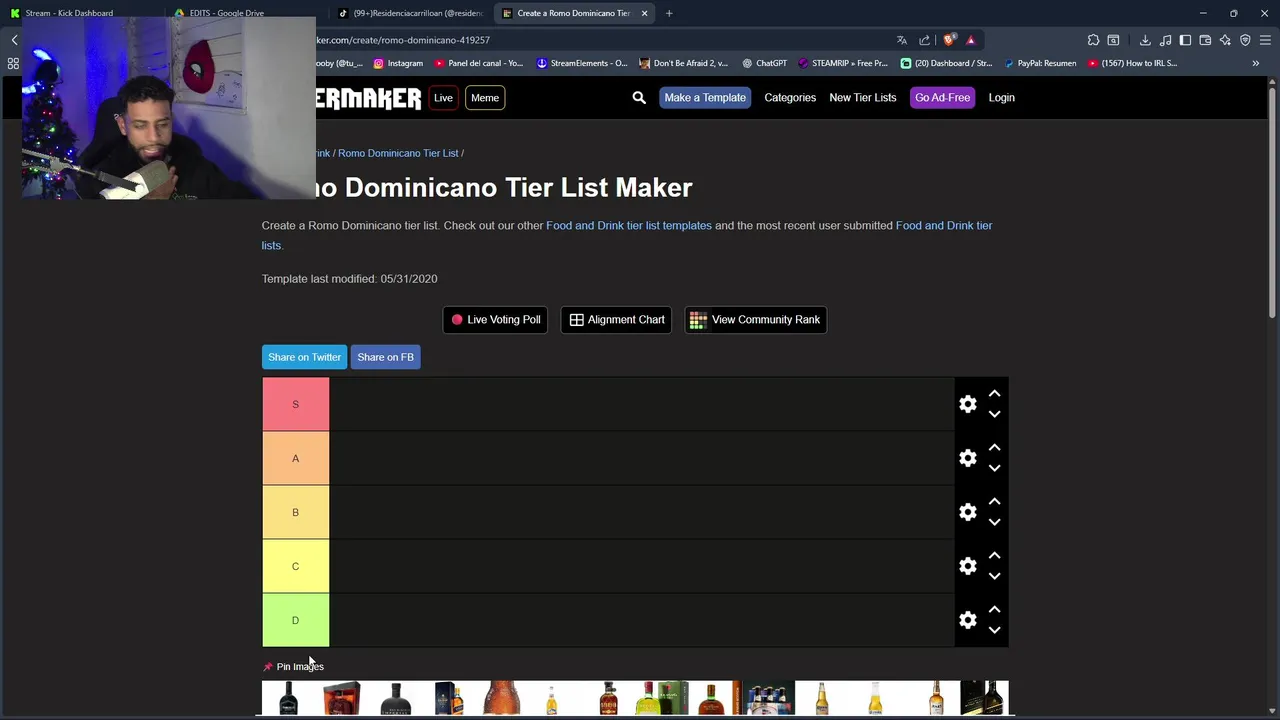Image resolution: width=1280 pixels, height=720 pixels.
Task: Click the Brave Rewards triangle icon
Action: 970,40
